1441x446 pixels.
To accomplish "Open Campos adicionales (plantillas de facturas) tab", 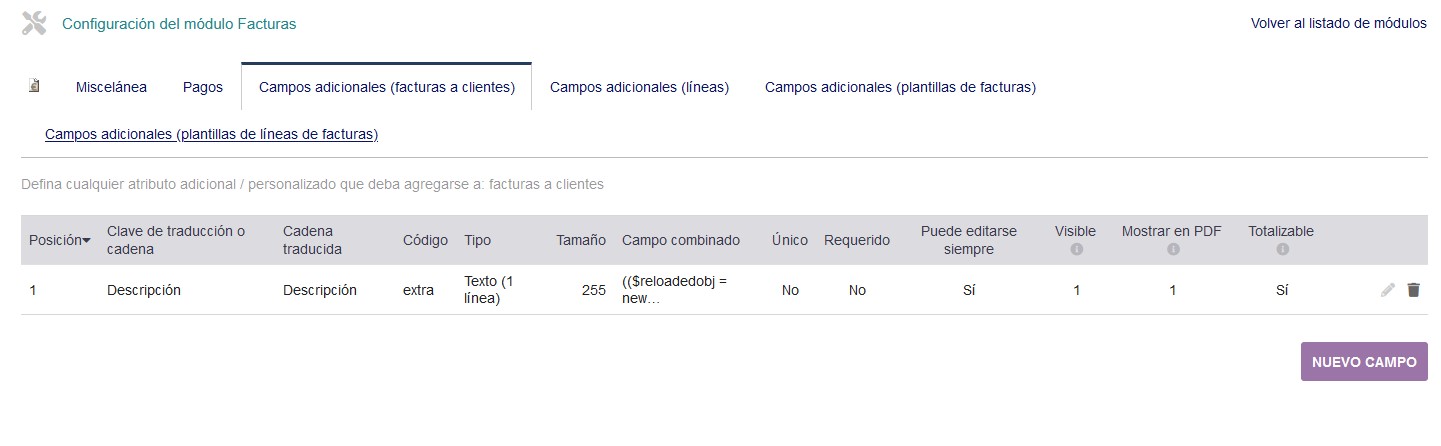I will point(900,87).
